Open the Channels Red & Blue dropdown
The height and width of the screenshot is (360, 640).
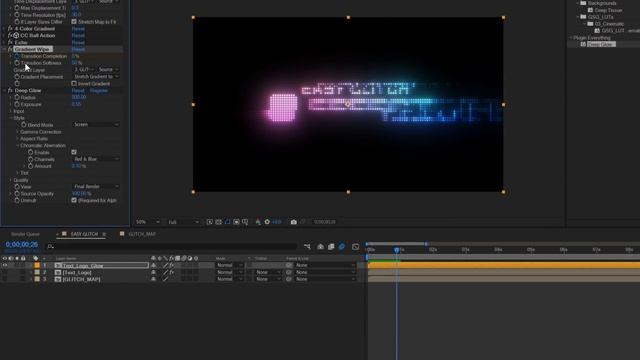[96, 159]
